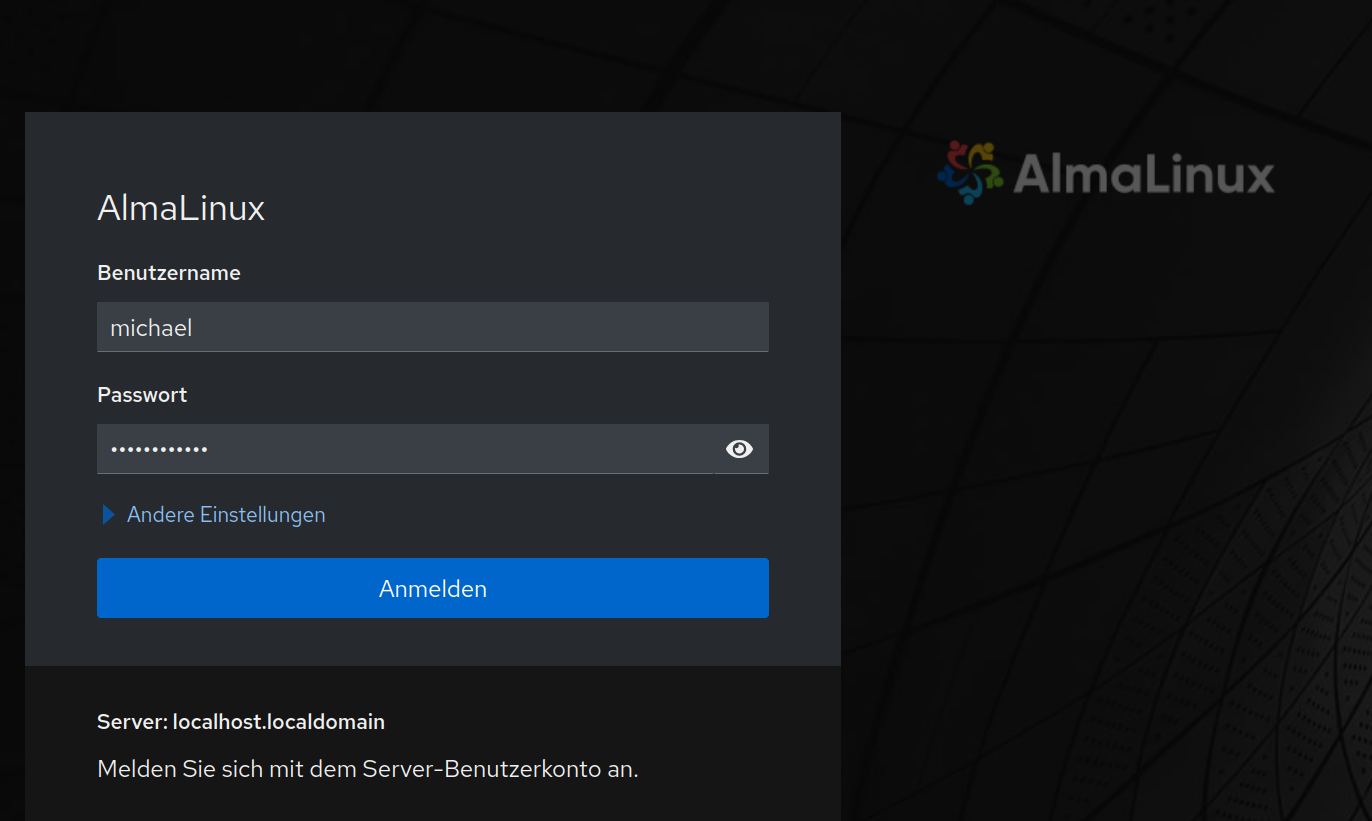Open advanced options via 'Andere Einstellungen' link
This screenshot has width=1372, height=821.
coord(225,514)
